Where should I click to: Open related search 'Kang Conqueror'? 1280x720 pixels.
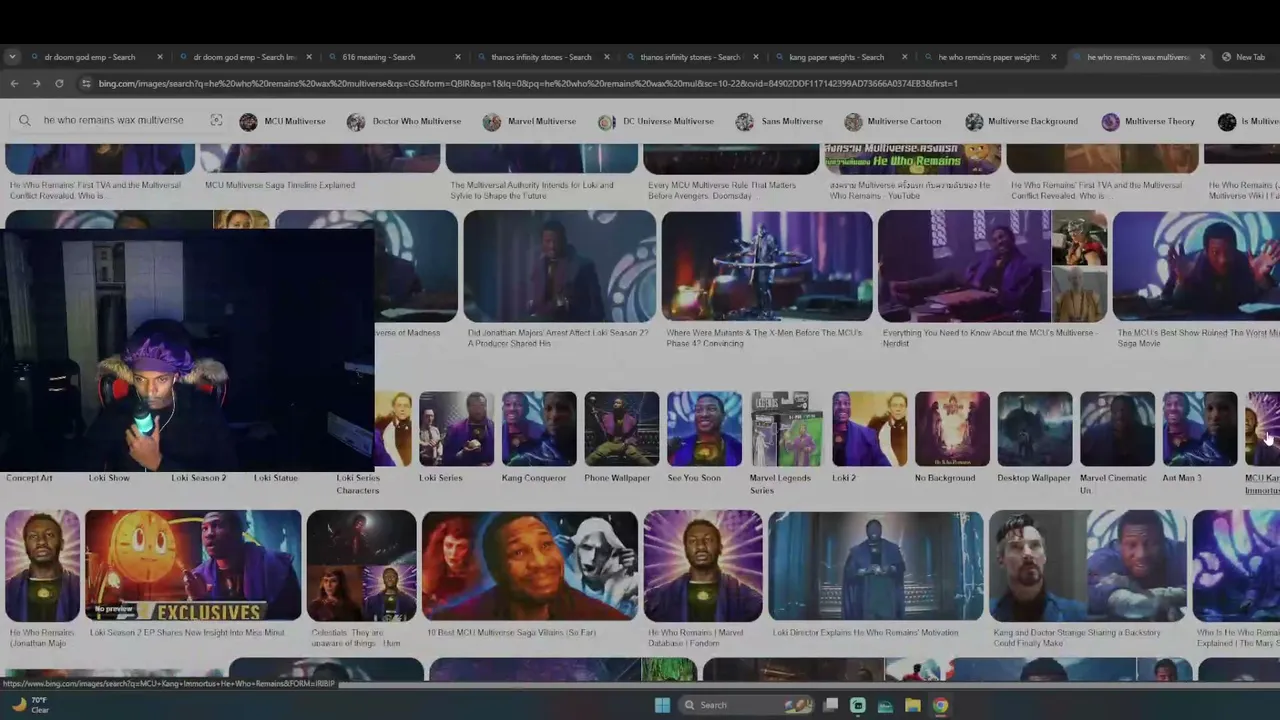pyautogui.click(x=538, y=437)
